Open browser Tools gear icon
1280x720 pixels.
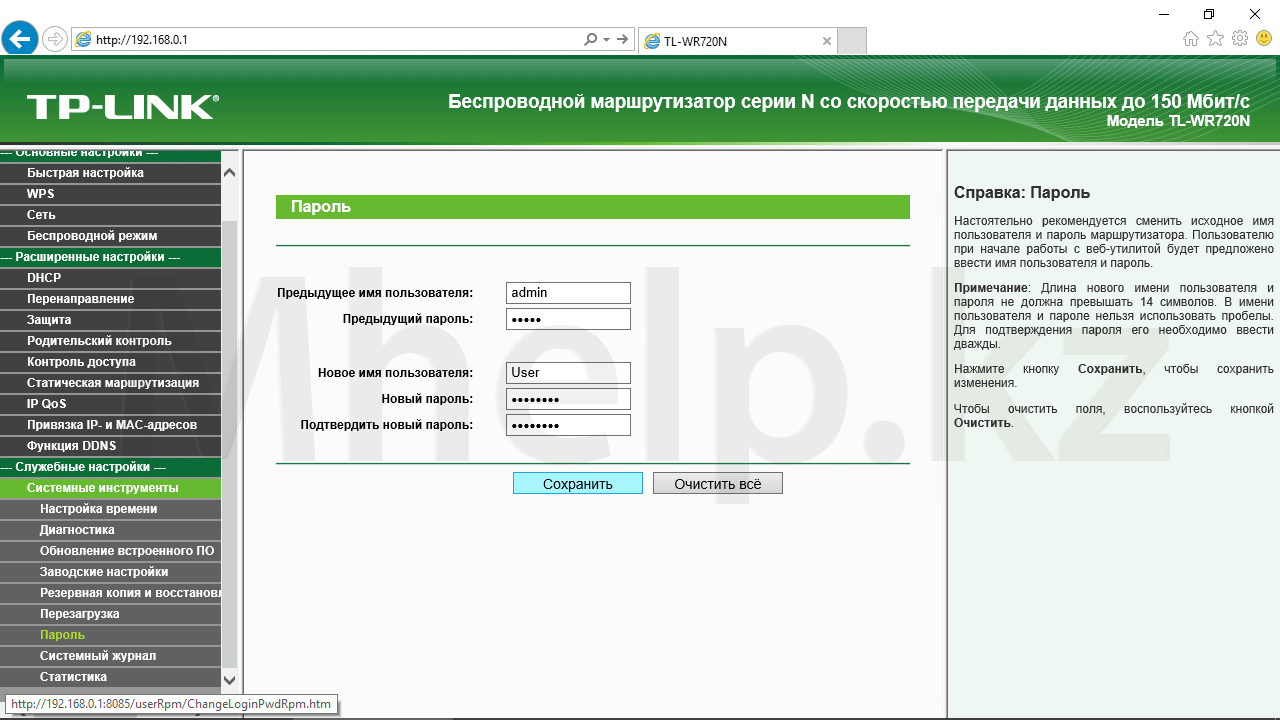[1240, 39]
